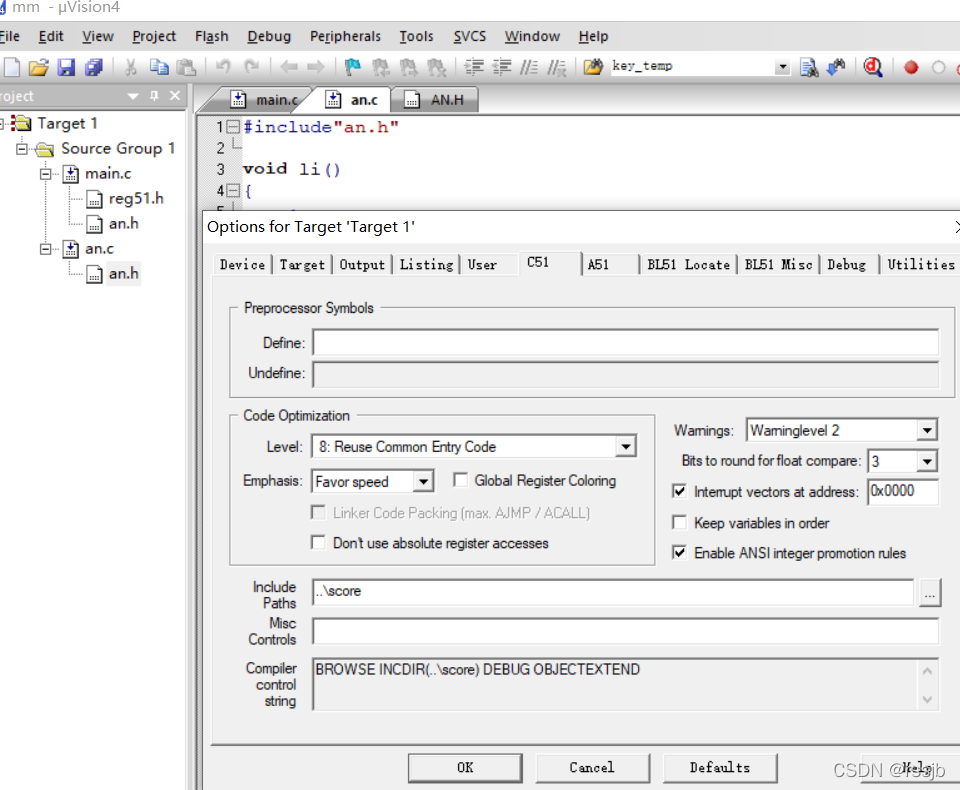Go to next bookmark icon
960x790 pixels.
click(x=408, y=67)
